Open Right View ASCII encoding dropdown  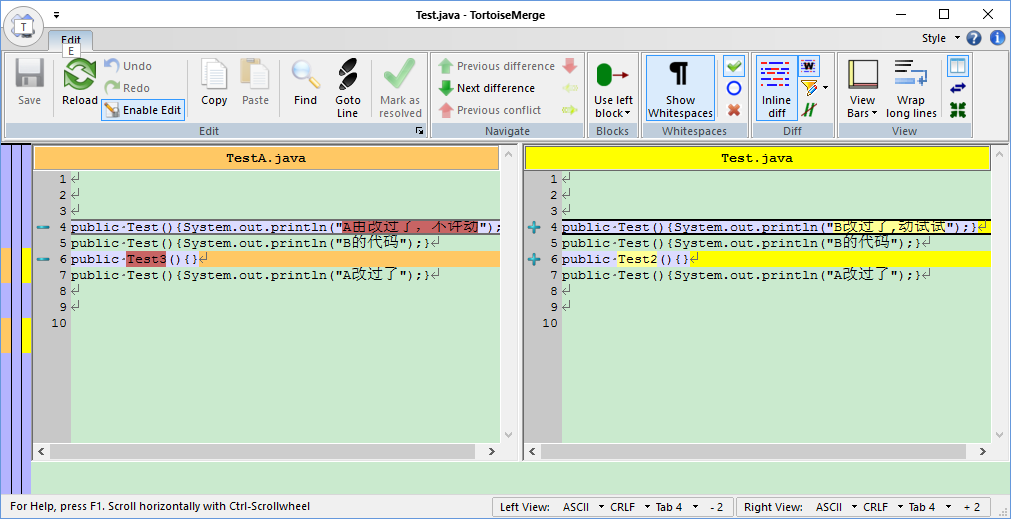pos(836,507)
